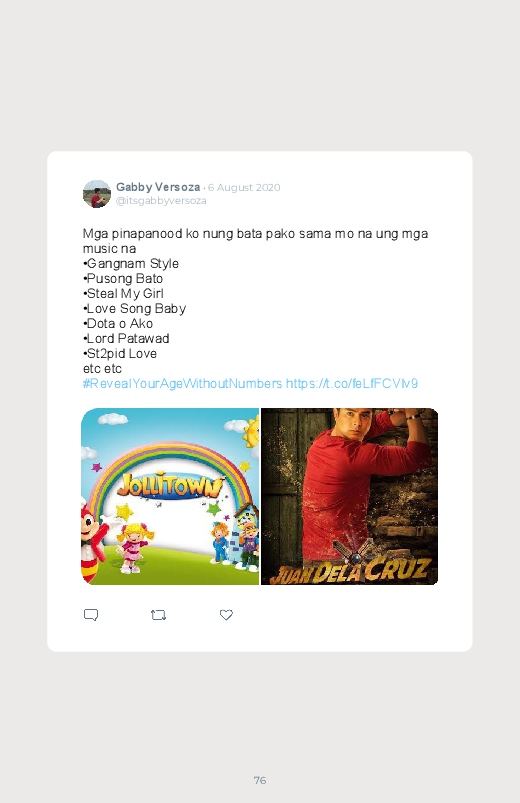Click the tweet's opening sentence text
Viewport: 520px width, 803px height.
[255, 241]
